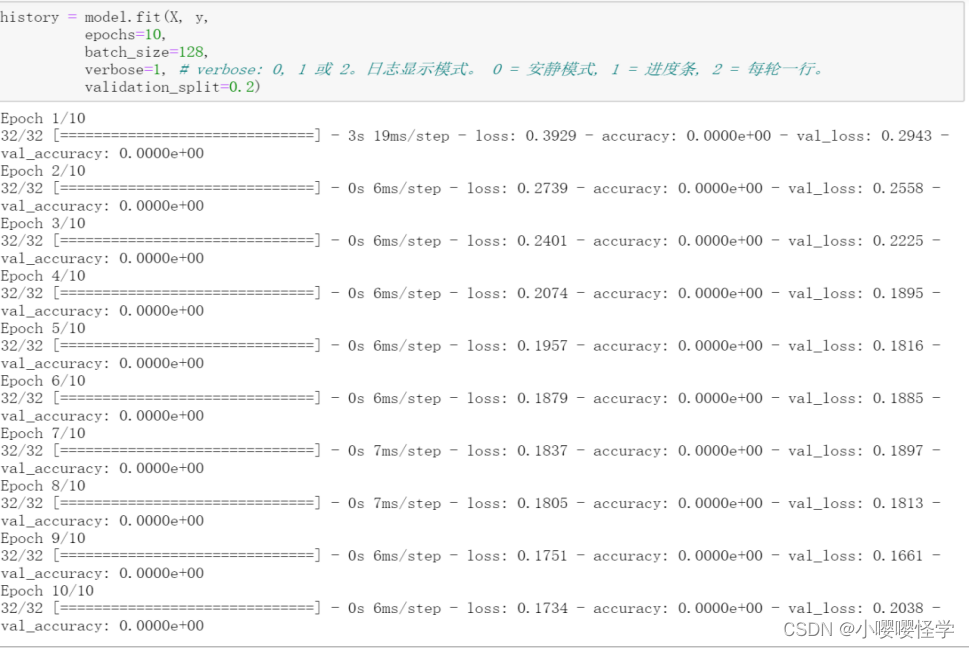Click the 'loss: 0.1734' value
The image size is (969, 648).
[517, 608]
